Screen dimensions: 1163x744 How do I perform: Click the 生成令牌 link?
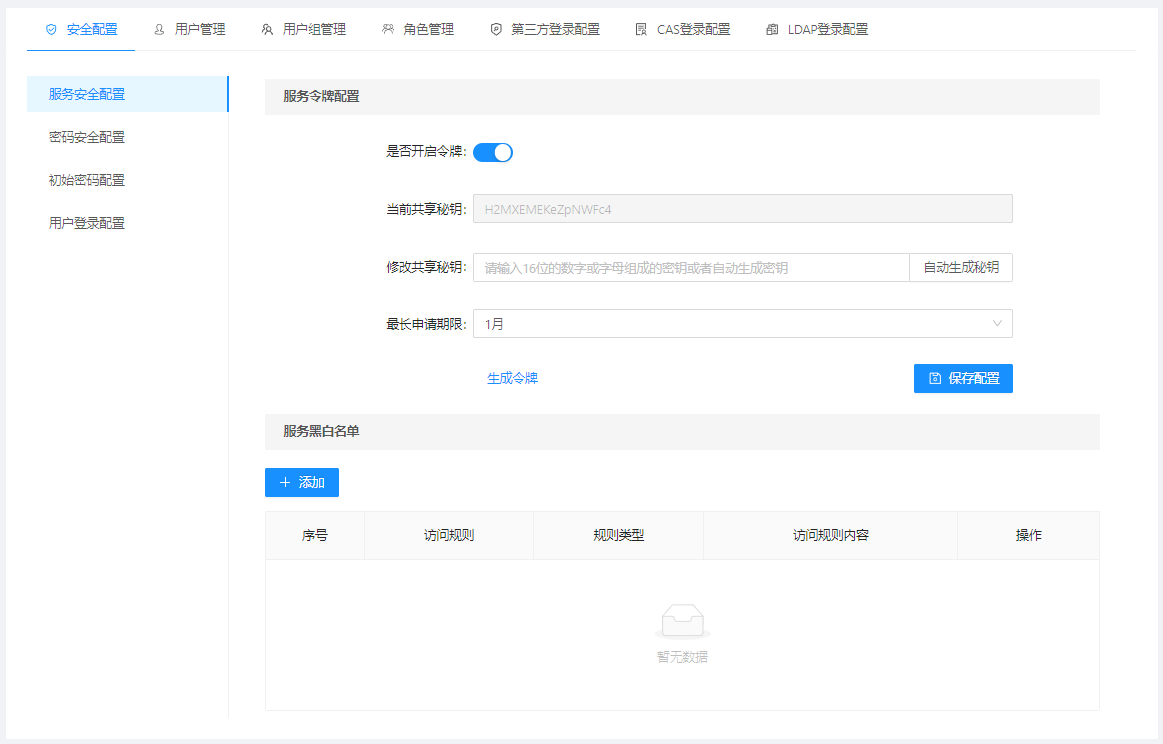pyautogui.click(x=513, y=378)
